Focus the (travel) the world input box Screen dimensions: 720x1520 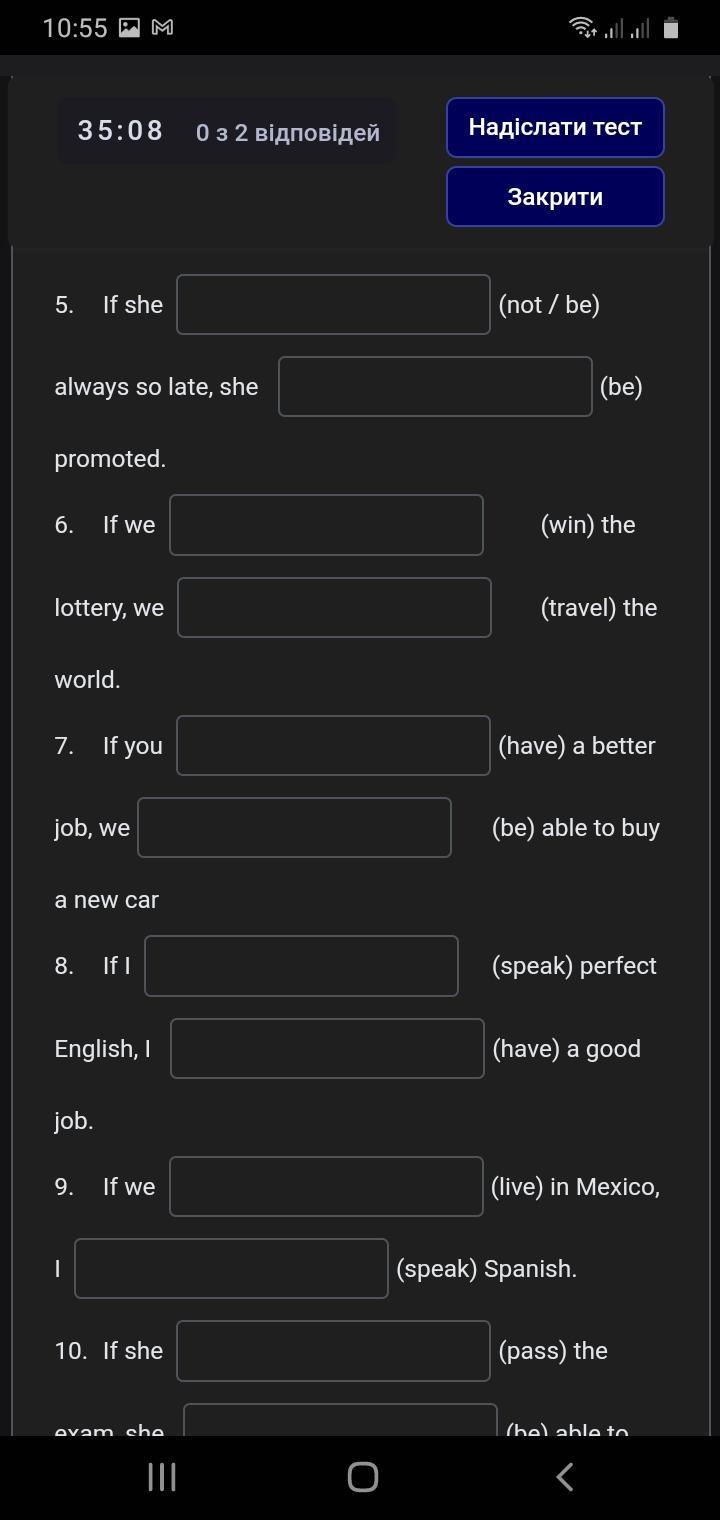coord(334,607)
